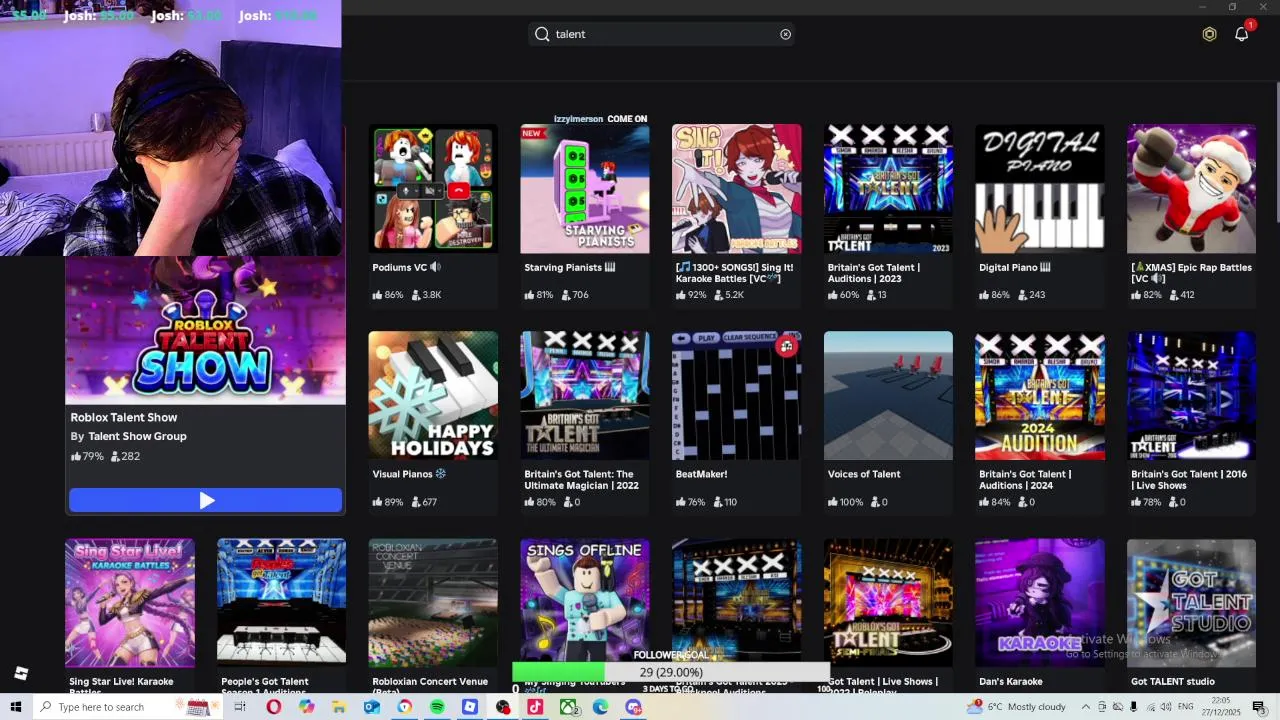Open the Starving Pianists game thumbnail
Screen dimensions: 1280x720
coord(585,188)
